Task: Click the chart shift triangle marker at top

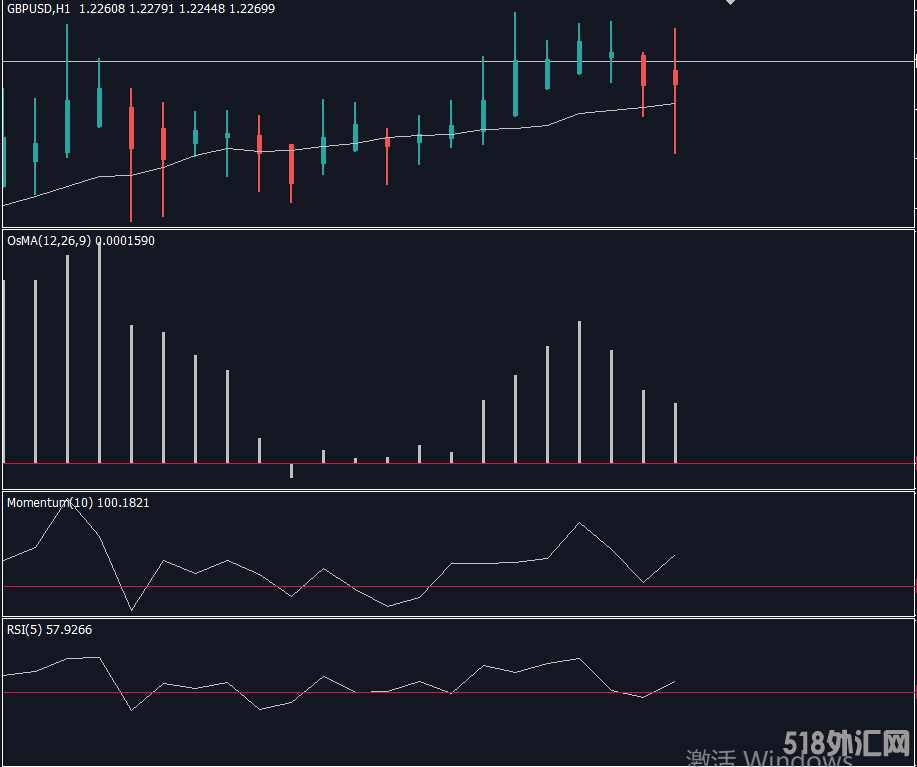Action: tap(730, 3)
